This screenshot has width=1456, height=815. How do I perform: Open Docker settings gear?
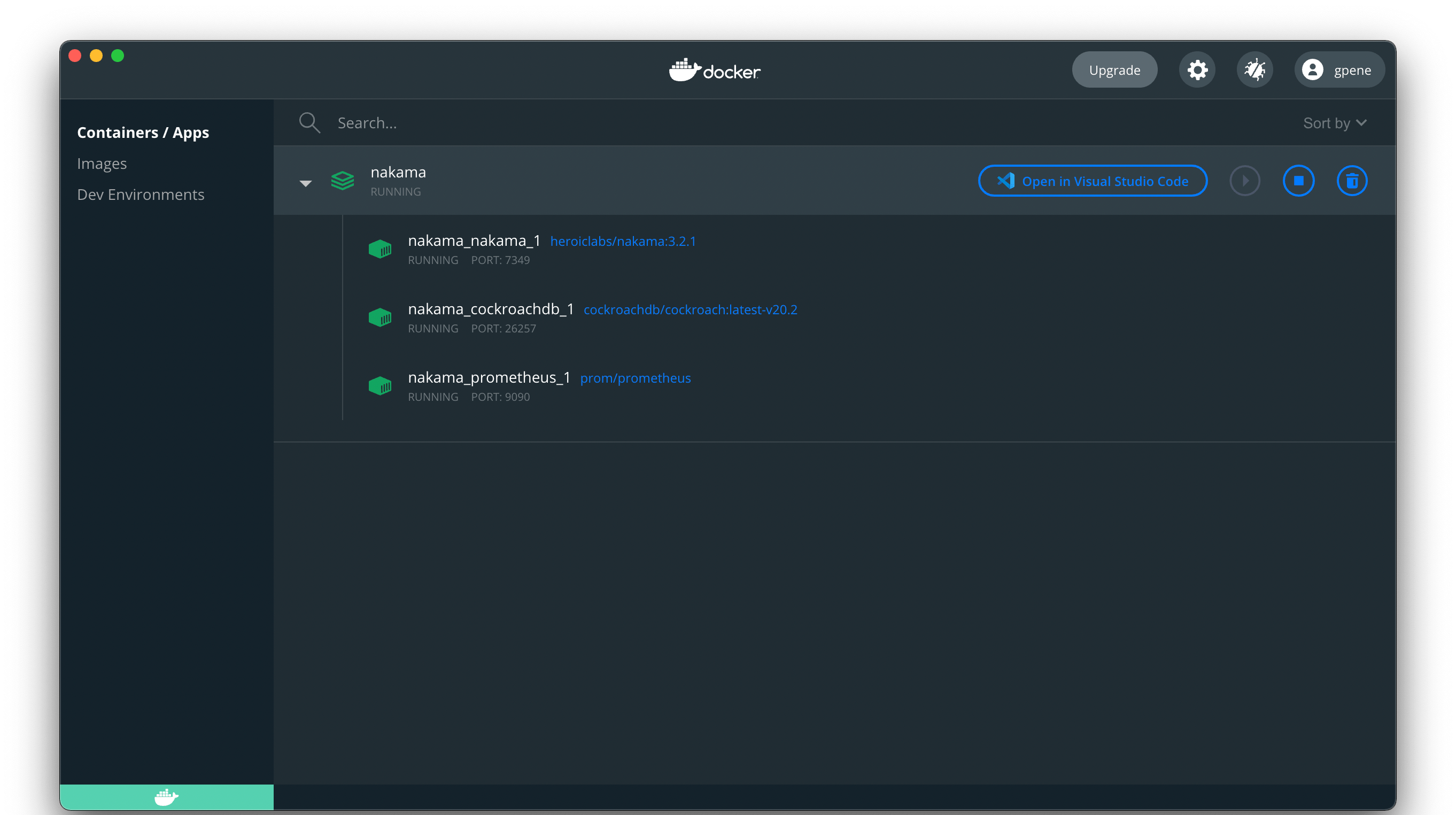pos(1197,70)
